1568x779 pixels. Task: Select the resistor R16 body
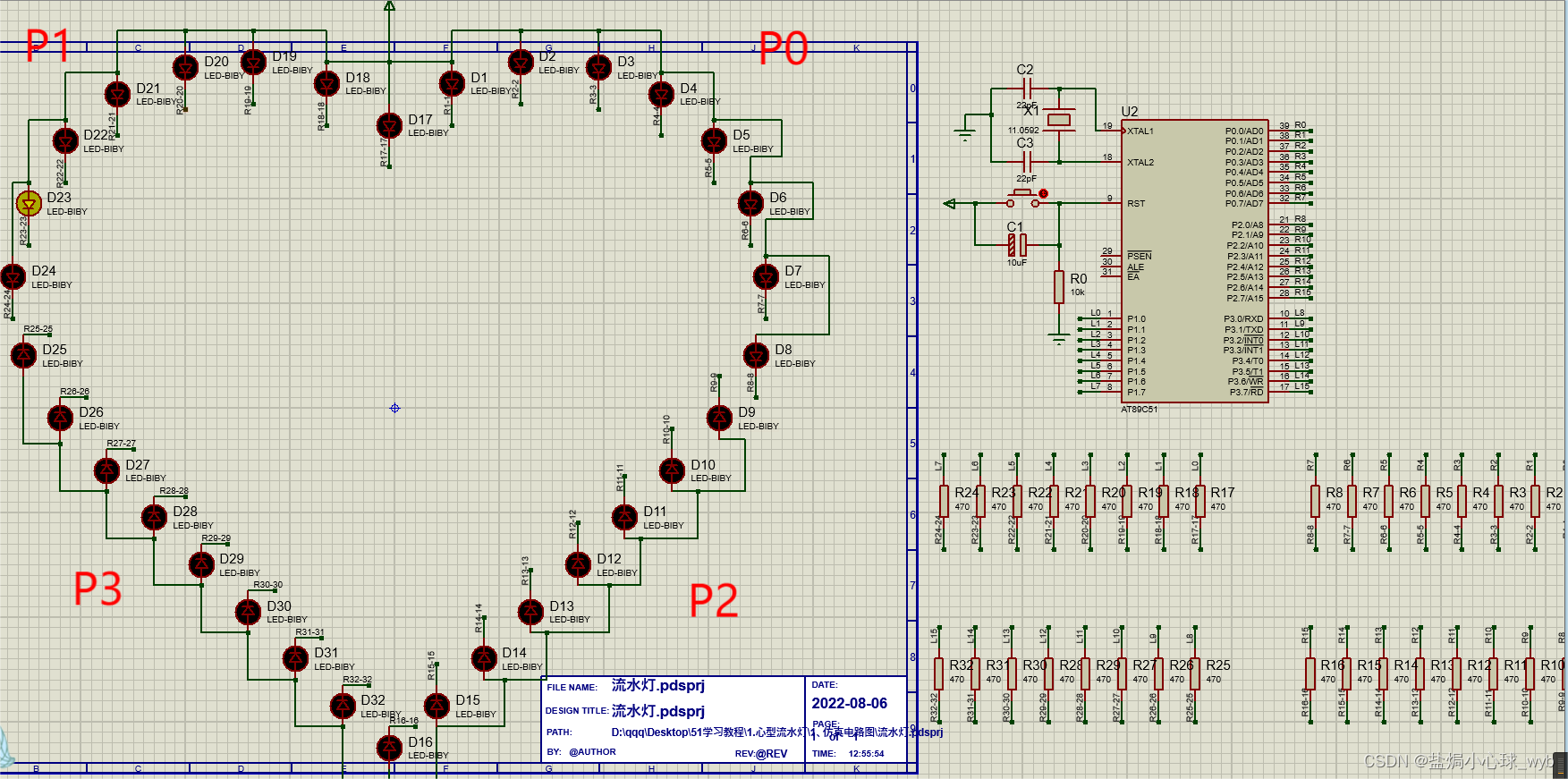coord(1309,673)
